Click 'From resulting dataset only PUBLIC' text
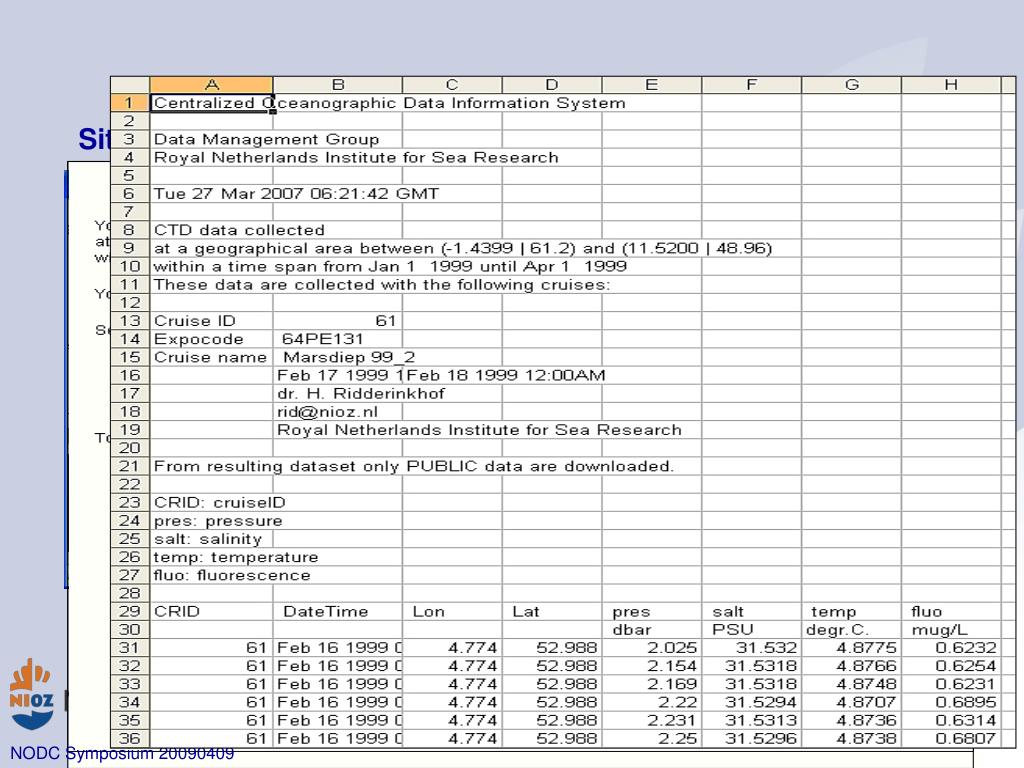This screenshot has height=768, width=1024. [413, 467]
